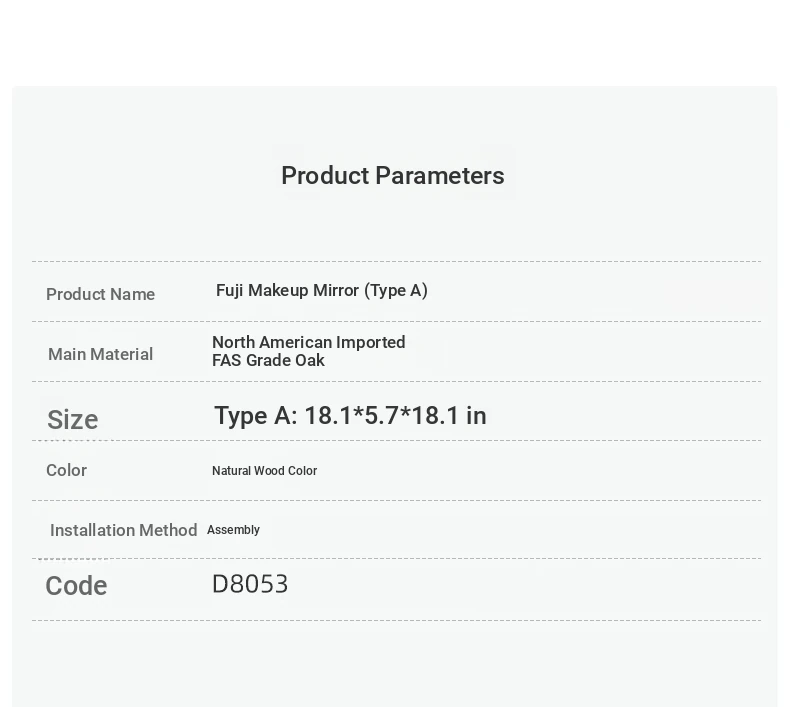Select the Product Name label
790x707 pixels.
(x=100, y=294)
